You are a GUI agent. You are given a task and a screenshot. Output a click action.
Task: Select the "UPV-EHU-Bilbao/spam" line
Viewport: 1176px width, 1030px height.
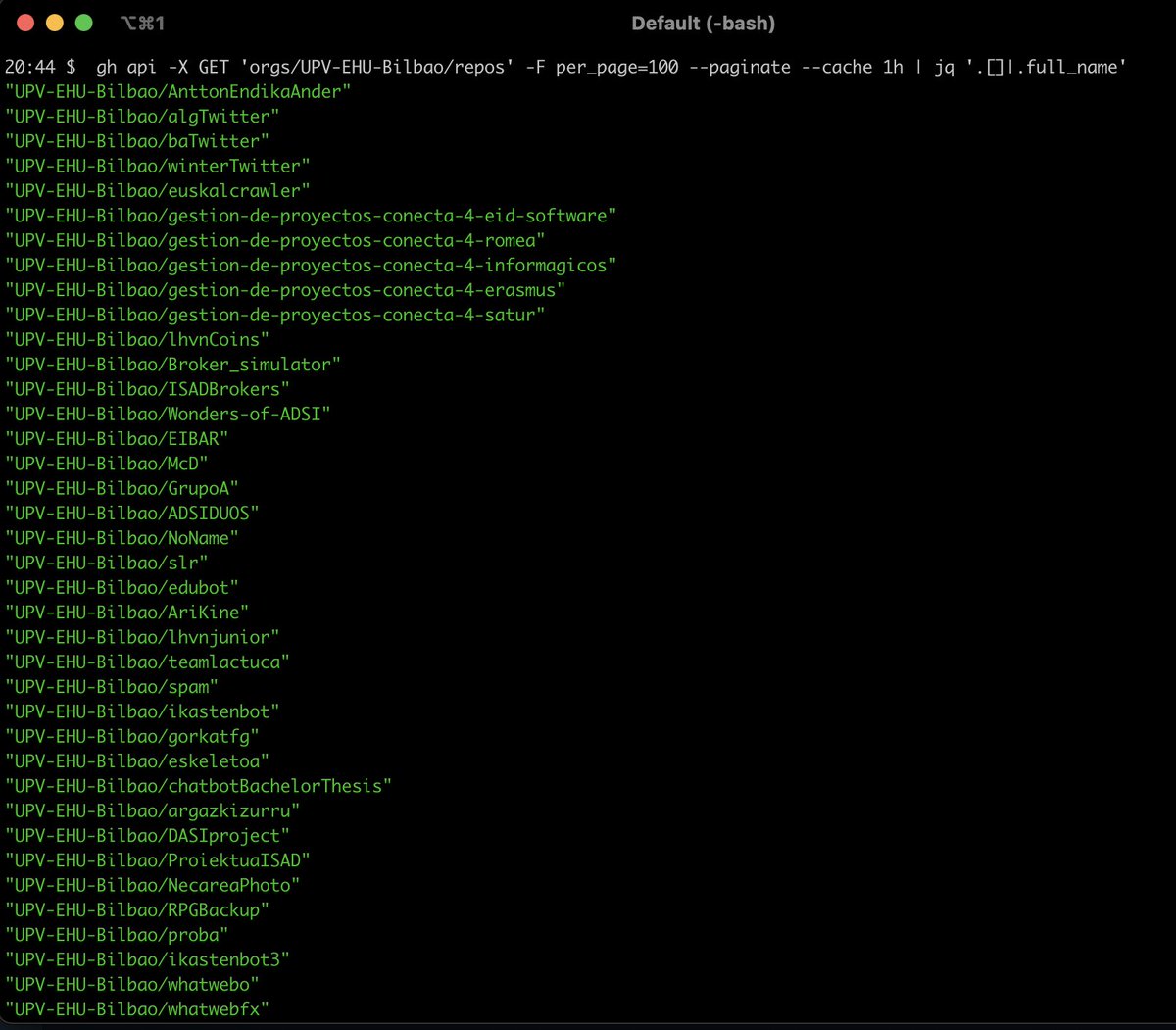click(112, 687)
